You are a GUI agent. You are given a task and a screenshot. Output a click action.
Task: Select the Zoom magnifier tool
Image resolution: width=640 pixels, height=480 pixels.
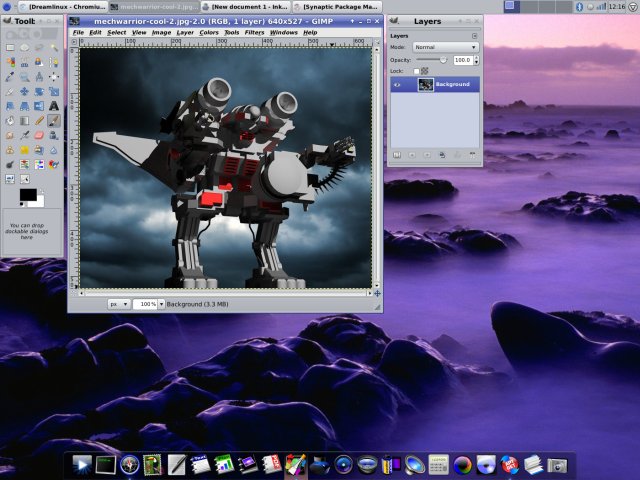point(24,77)
